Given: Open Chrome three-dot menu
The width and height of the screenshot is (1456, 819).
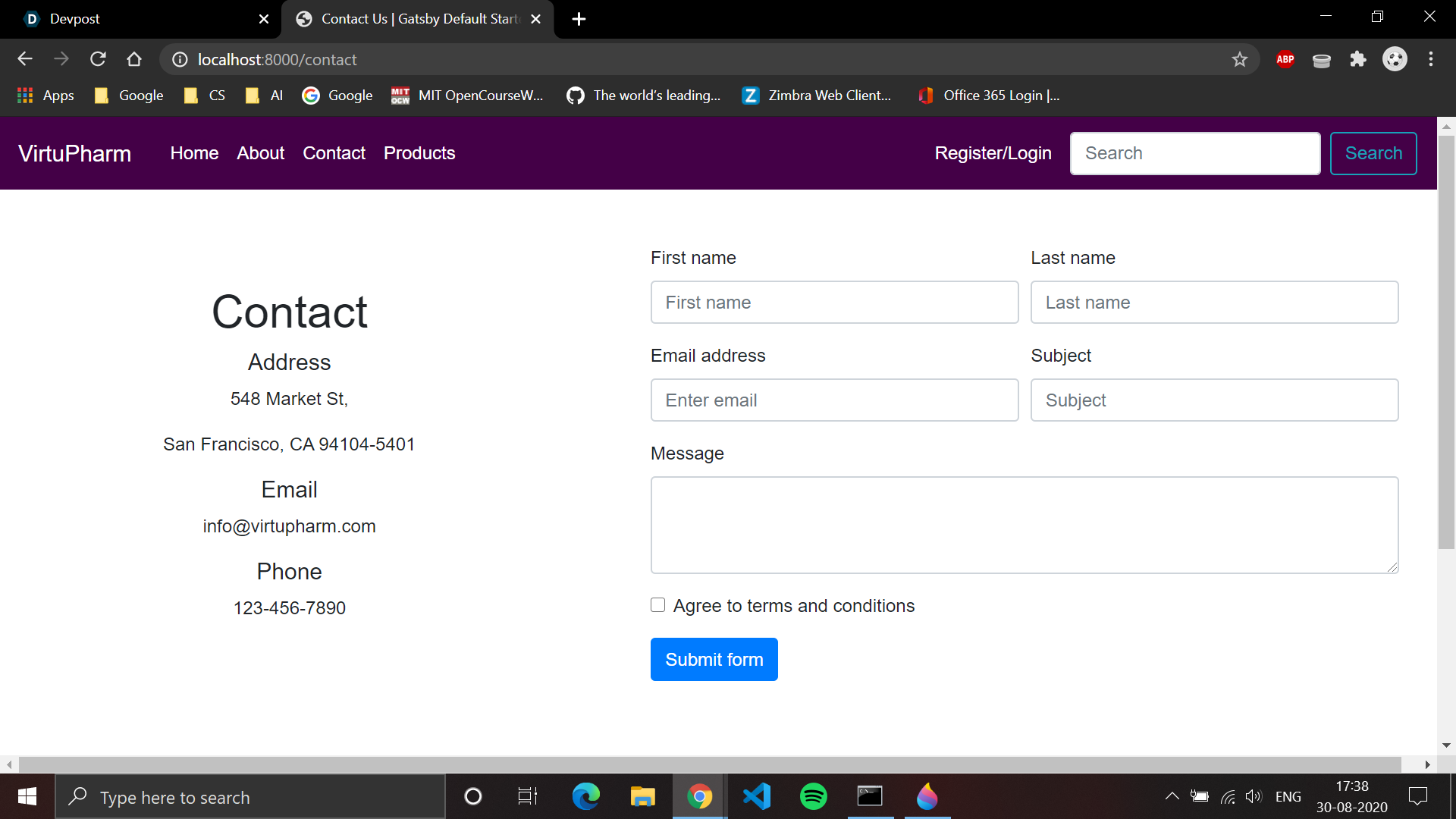Looking at the screenshot, I should click(1430, 59).
